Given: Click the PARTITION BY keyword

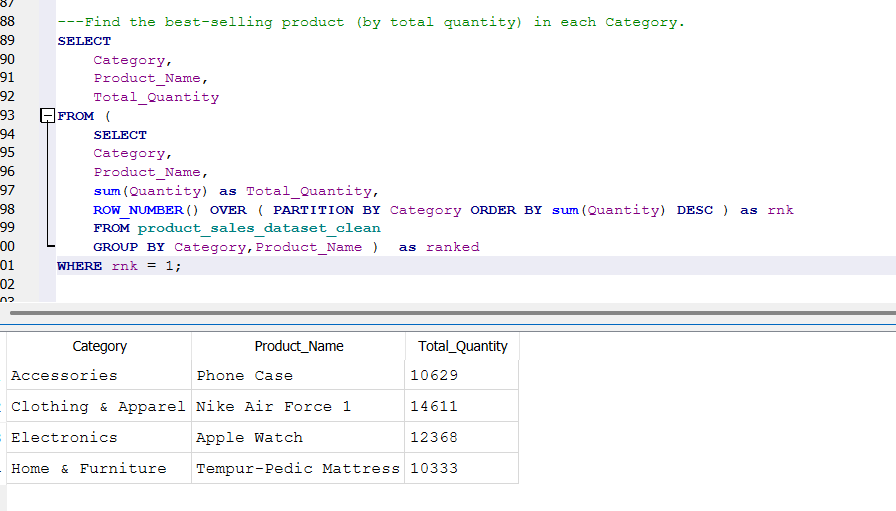Looking at the screenshot, I should tap(327, 210).
